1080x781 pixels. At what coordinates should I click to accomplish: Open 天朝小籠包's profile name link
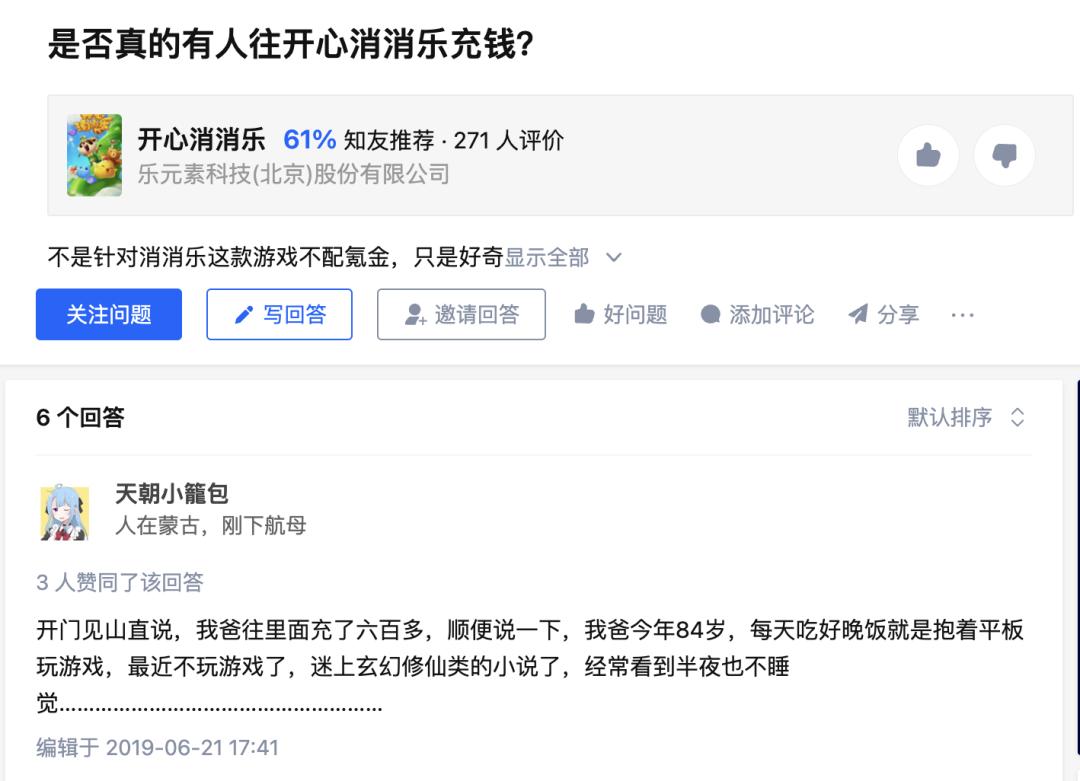pos(172,493)
